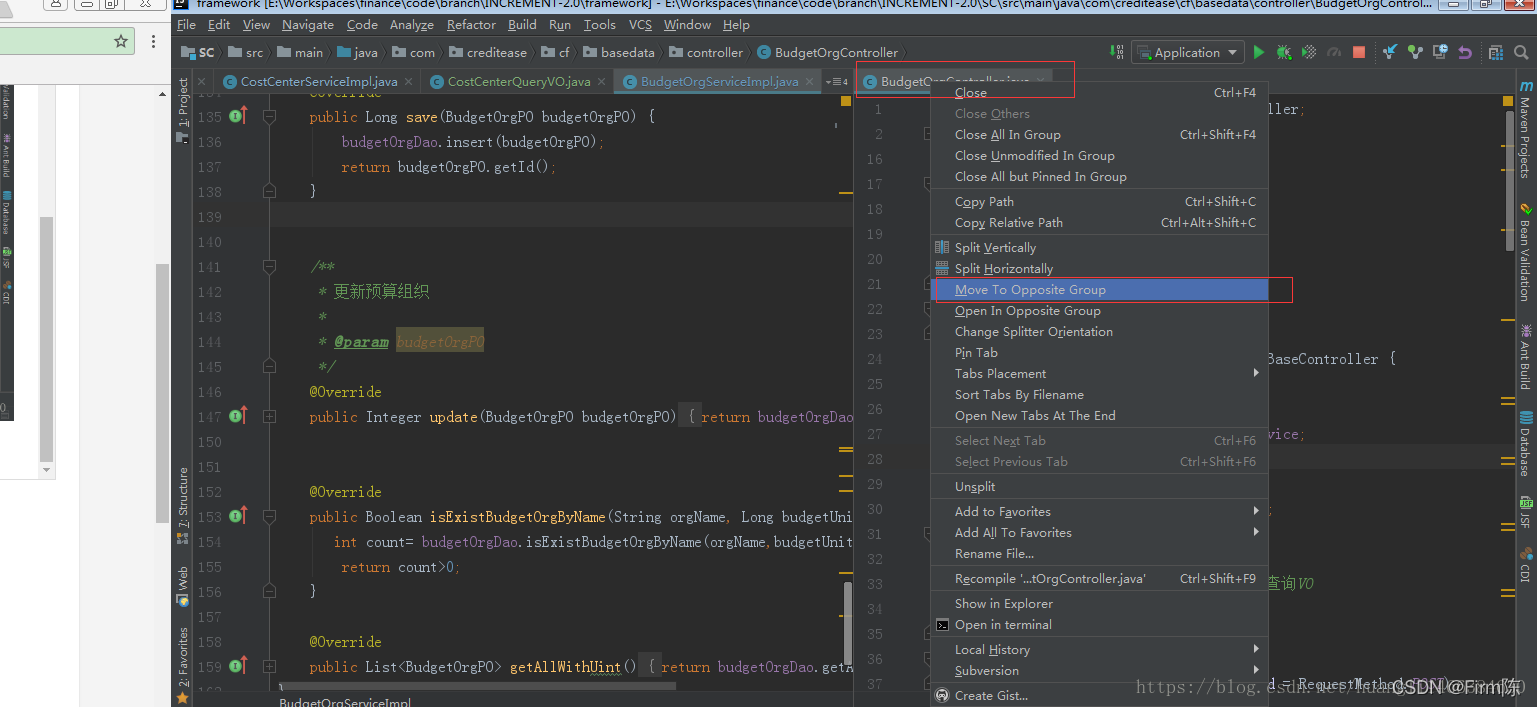Click the basedata breadcrumb folder
1537x707 pixels.
pyautogui.click(x=619, y=52)
